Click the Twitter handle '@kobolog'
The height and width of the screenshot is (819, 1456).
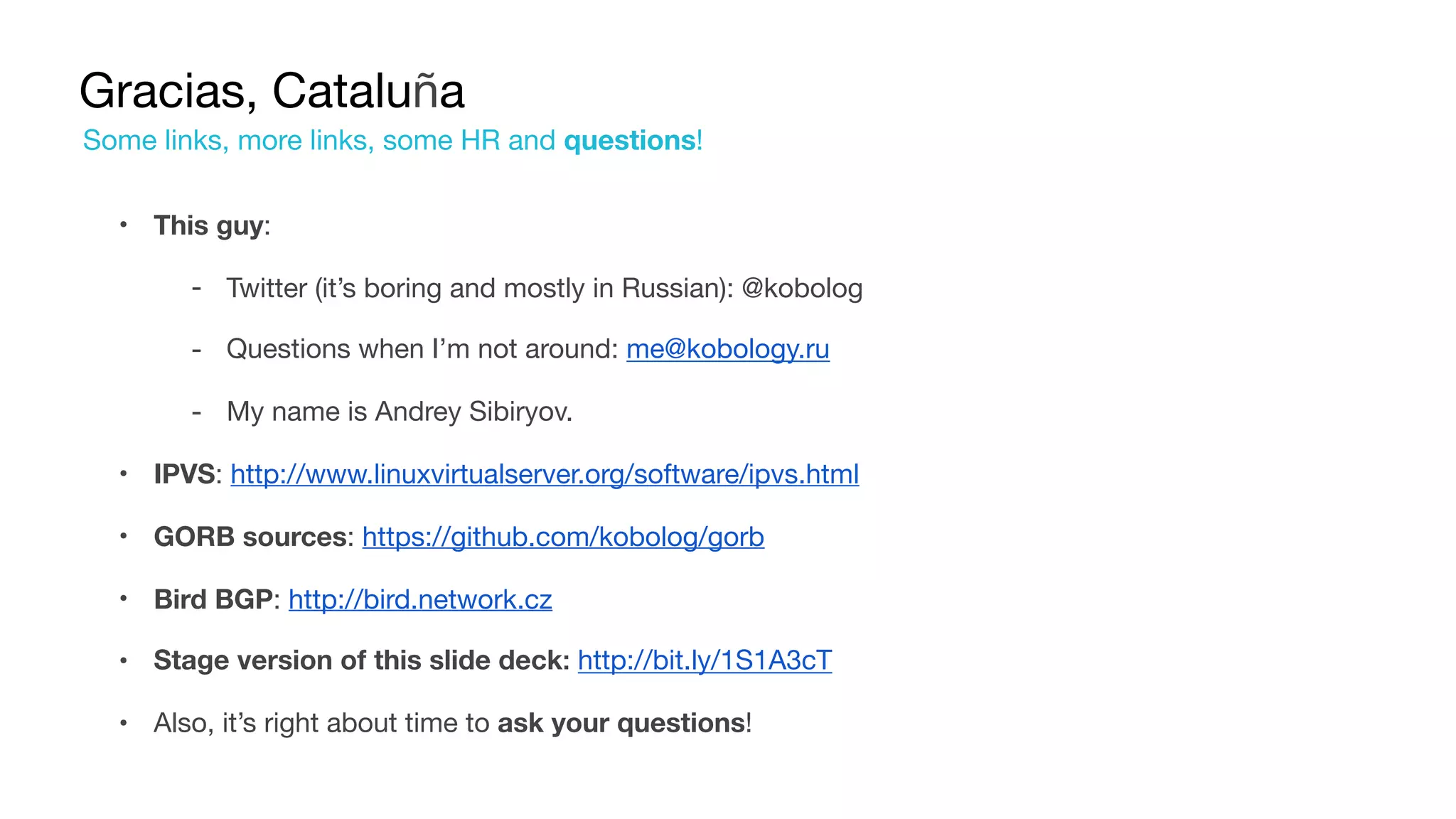tap(802, 289)
